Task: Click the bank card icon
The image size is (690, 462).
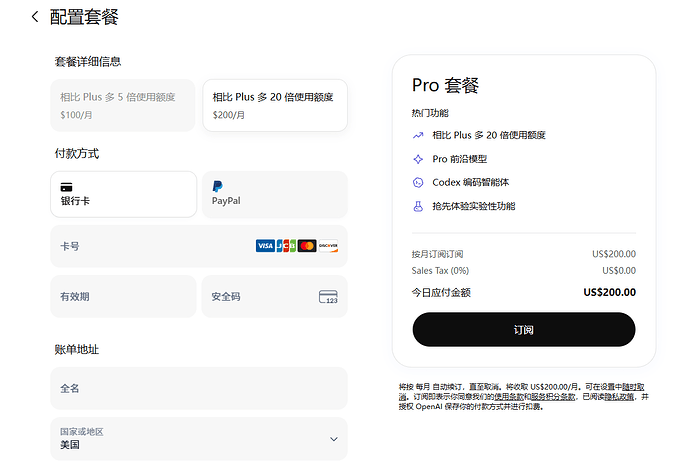Action: pos(66,187)
